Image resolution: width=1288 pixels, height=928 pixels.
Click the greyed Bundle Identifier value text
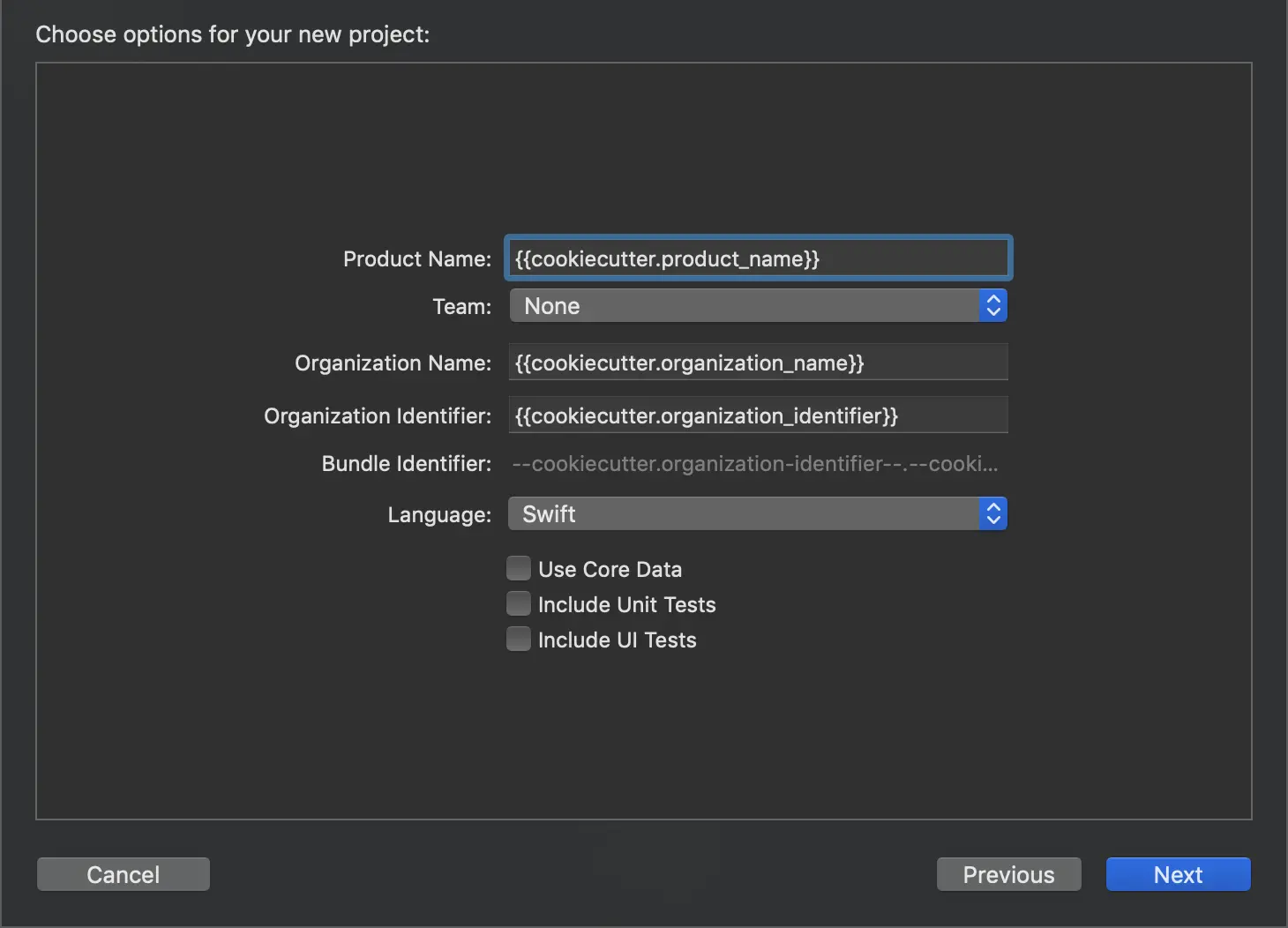tap(754, 464)
